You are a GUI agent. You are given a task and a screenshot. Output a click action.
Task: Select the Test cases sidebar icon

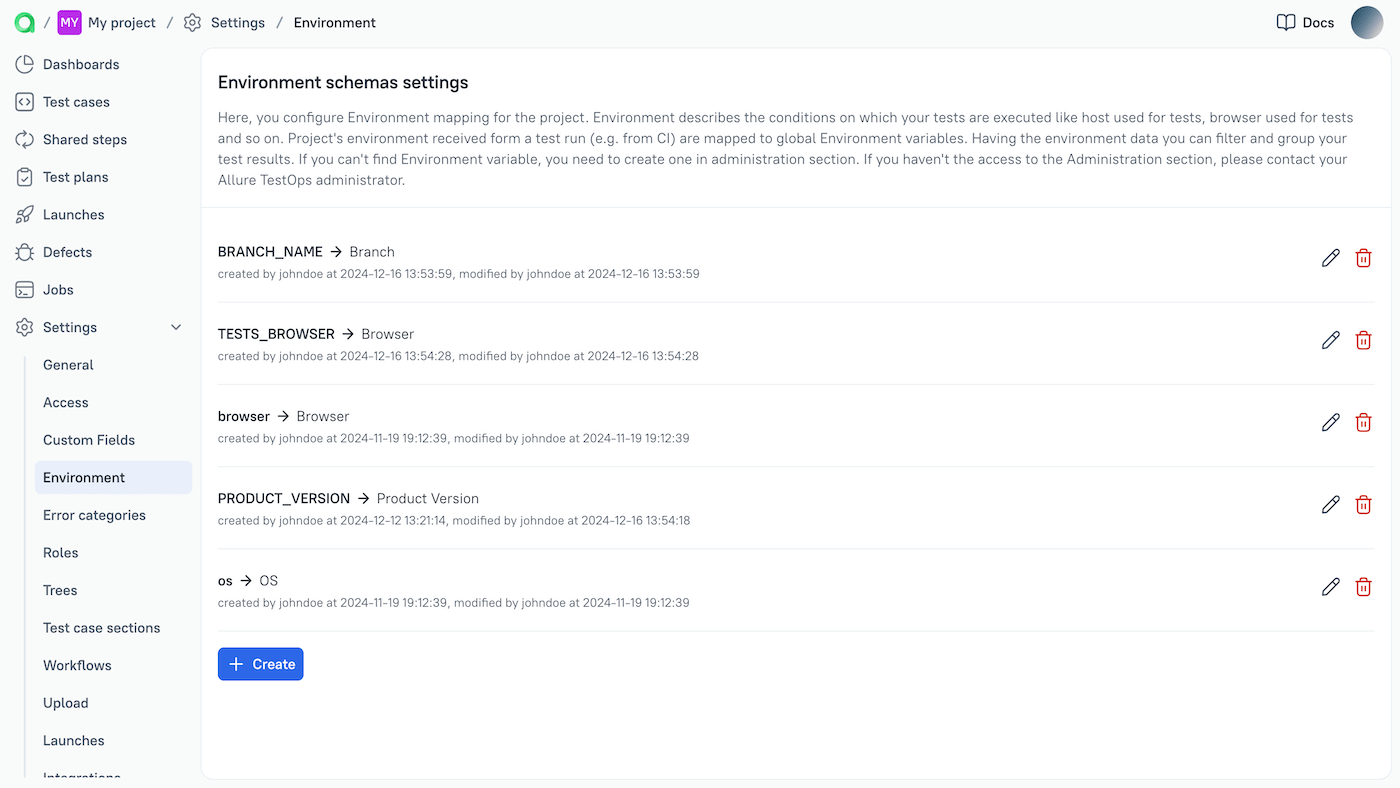(25, 101)
